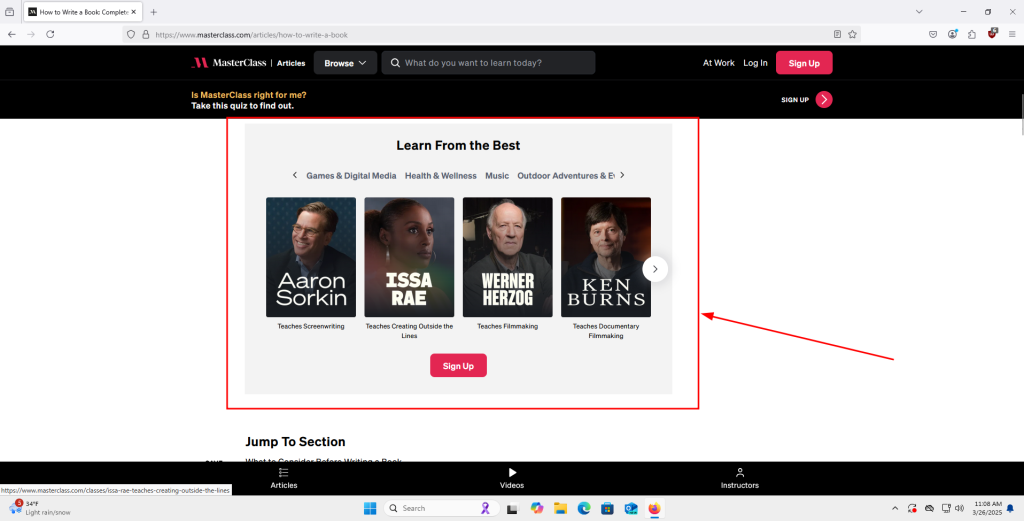Click the magnifier icon in MasterClass search
The width and height of the screenshot is (1024, 521).
pyautogui.click(x=395, y=63)
